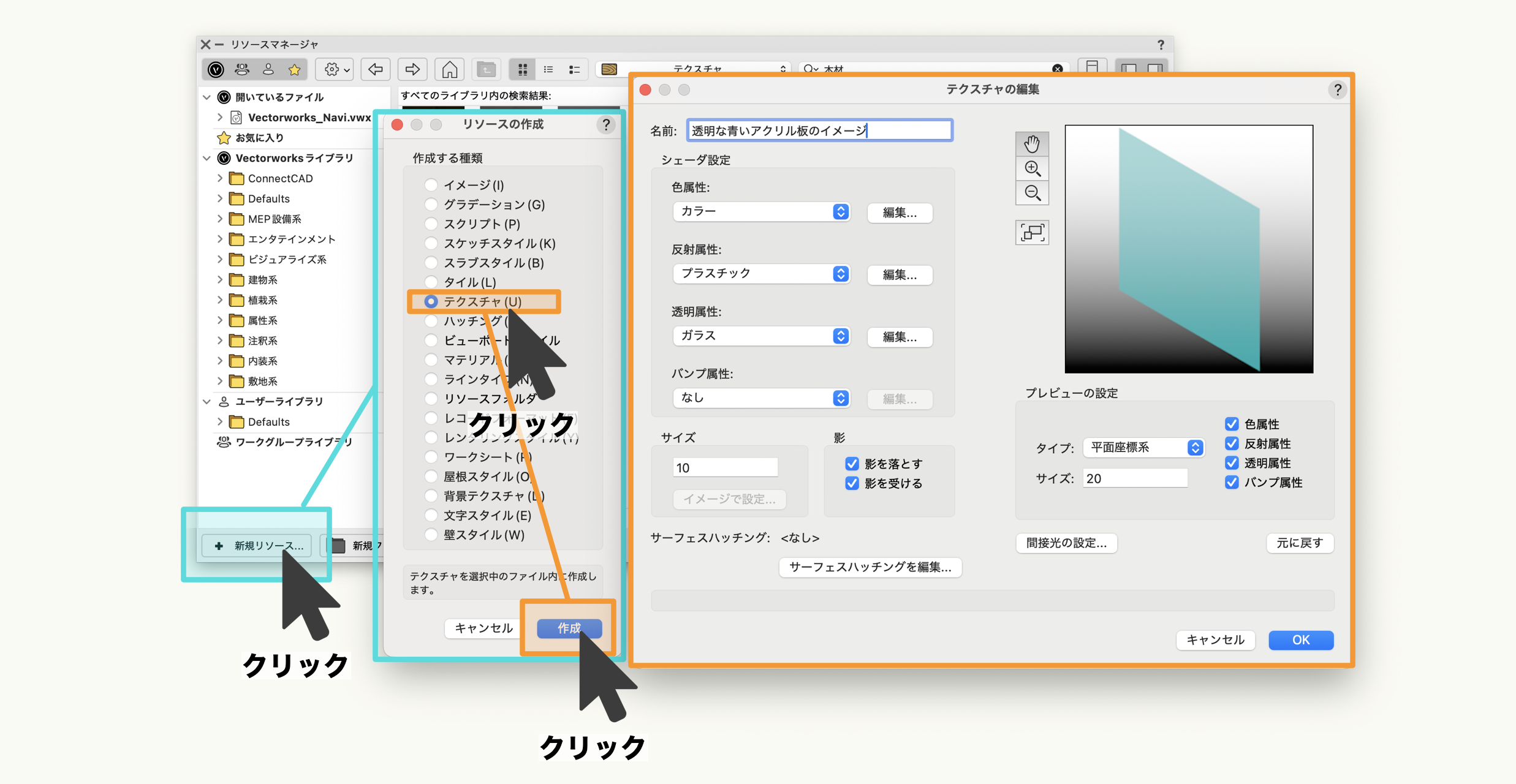This screenshot has width=1516, height=784.
Task: Switch to thumbnail grid view
Action: (x=523, y=69)
